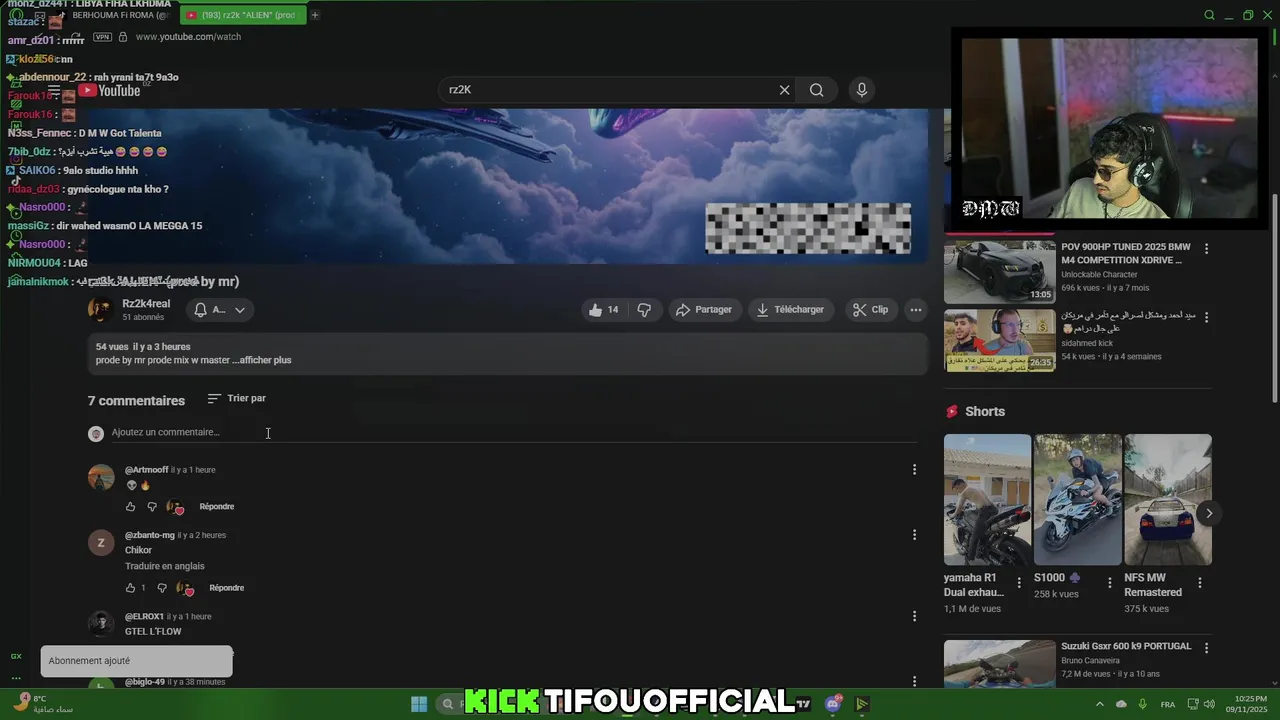The height and width of the screenshot is (720, 1280).
Task: Open options for the S1000 short
Action: pyautogui.click(x=1109, y=582)
